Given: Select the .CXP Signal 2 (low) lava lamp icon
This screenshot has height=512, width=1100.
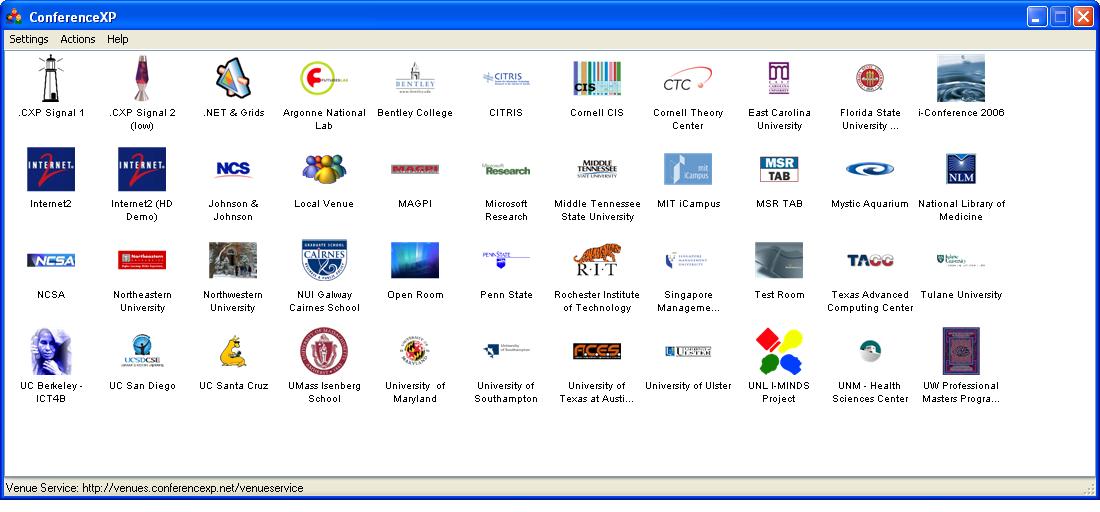Looking at the screenshot, I should pyautogui.click(x=142, y=79).
